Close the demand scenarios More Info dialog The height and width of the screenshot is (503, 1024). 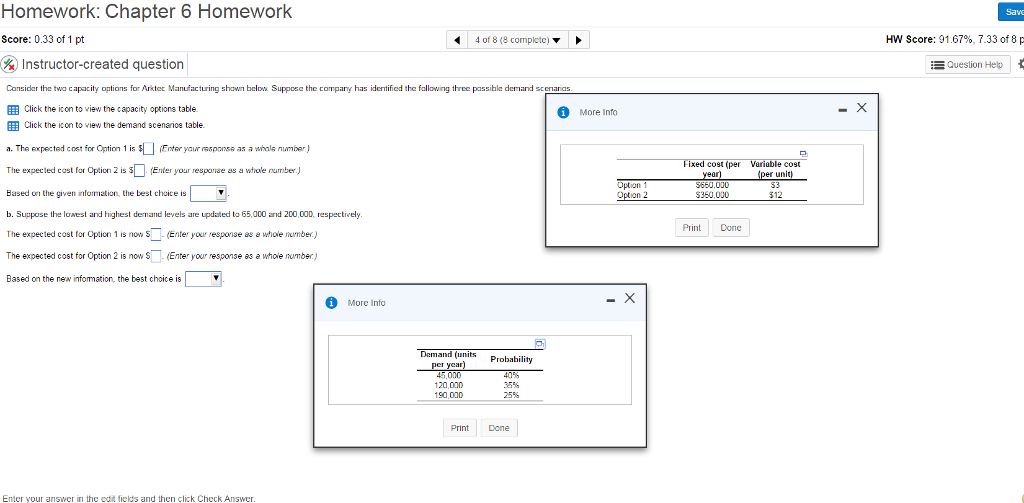pyautogui.click(x=629, y=298)
